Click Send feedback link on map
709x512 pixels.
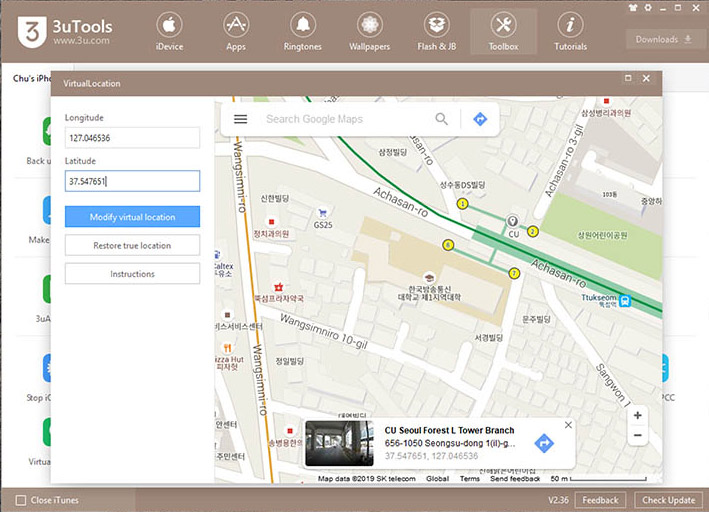point(515,479)
